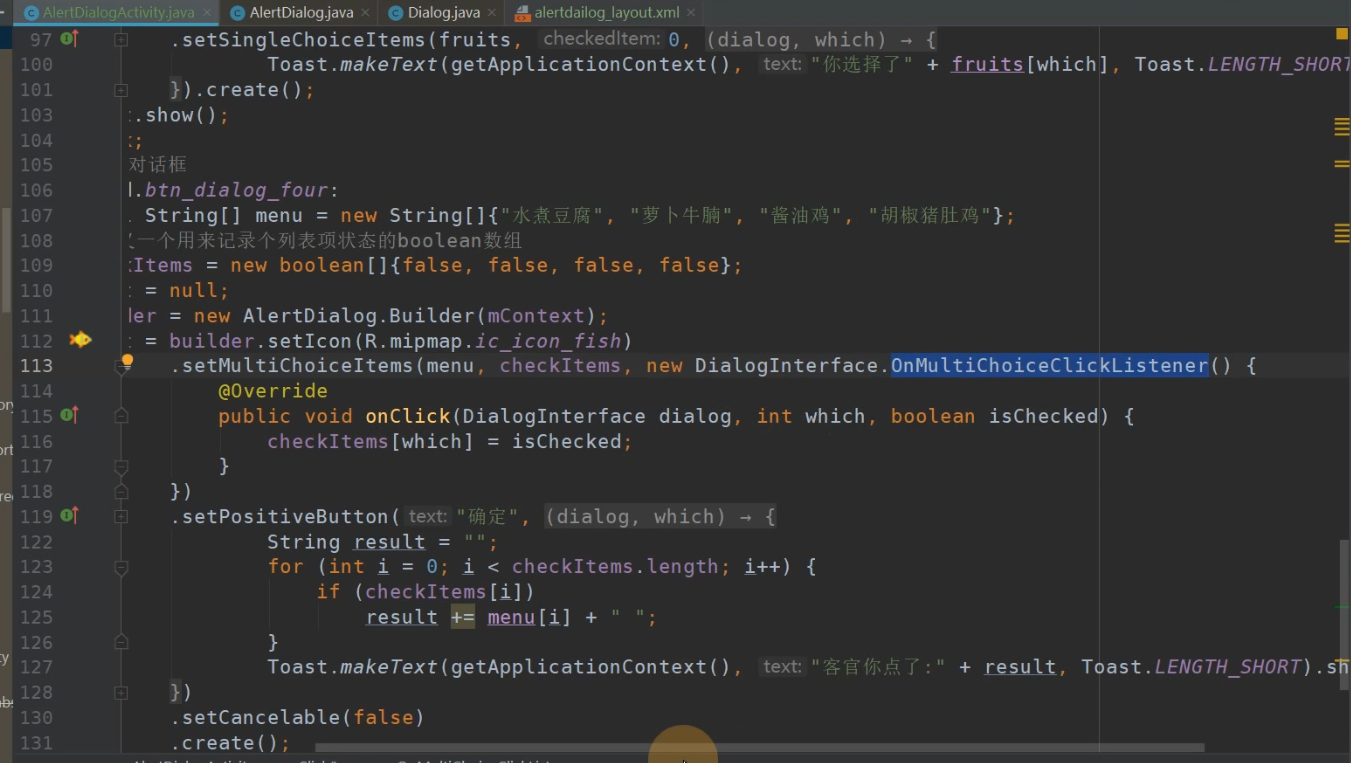This screenshot has width=1351, height=763.
Task: Click AlertDialog.Builder on line 111
Action: tap(359, 316)
